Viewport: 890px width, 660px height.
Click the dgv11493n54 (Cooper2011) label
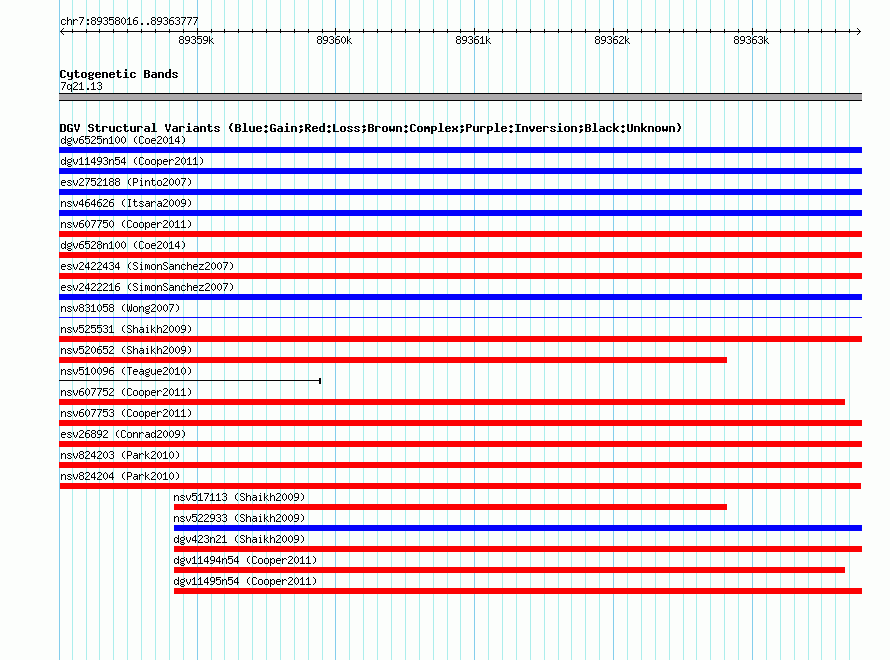132,161
